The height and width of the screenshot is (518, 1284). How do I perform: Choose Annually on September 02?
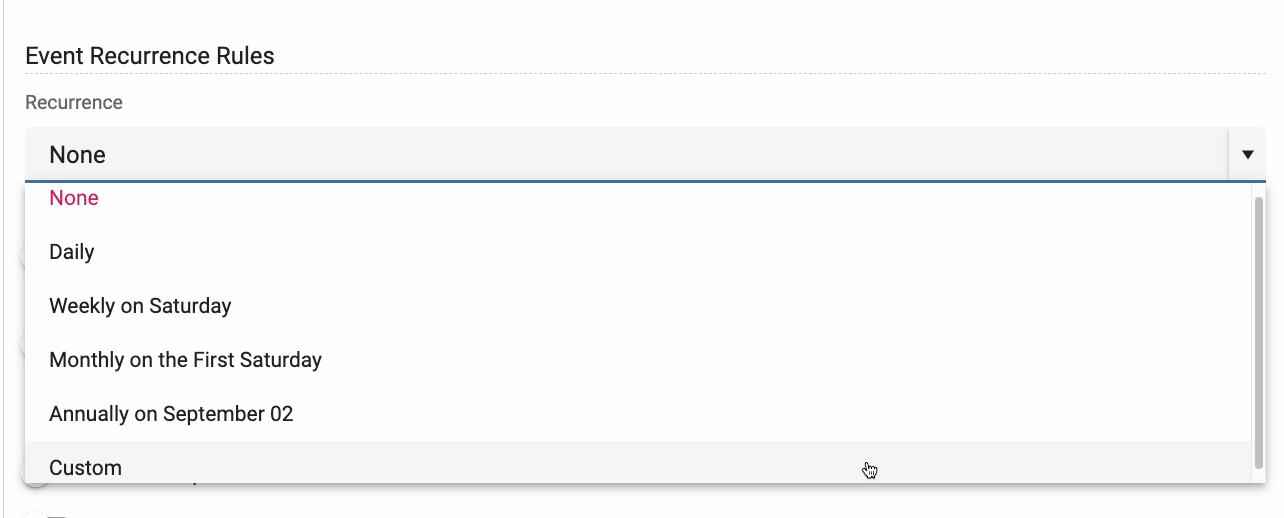pos(171,414)
